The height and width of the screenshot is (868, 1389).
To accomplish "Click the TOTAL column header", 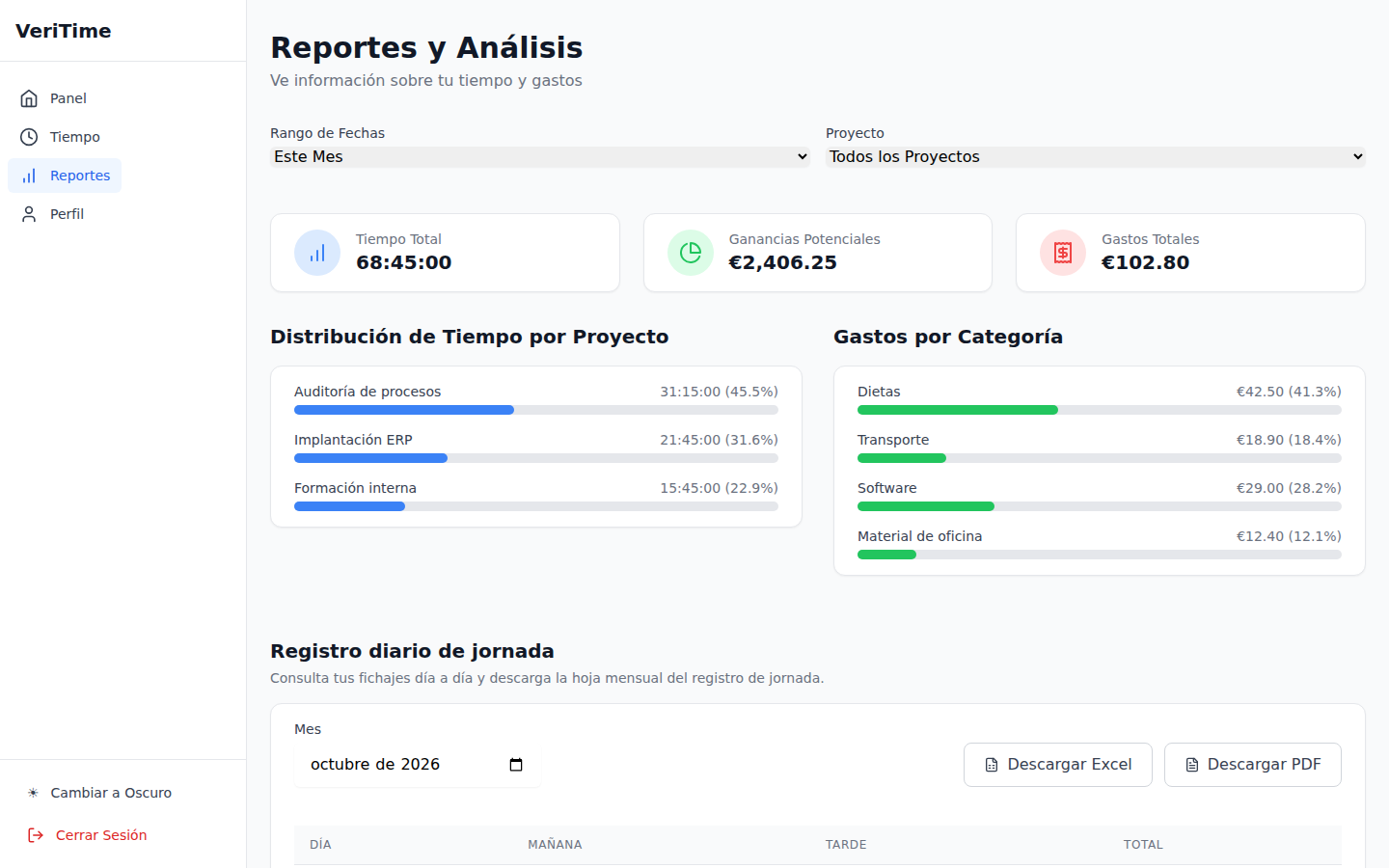I will 1143,845.
